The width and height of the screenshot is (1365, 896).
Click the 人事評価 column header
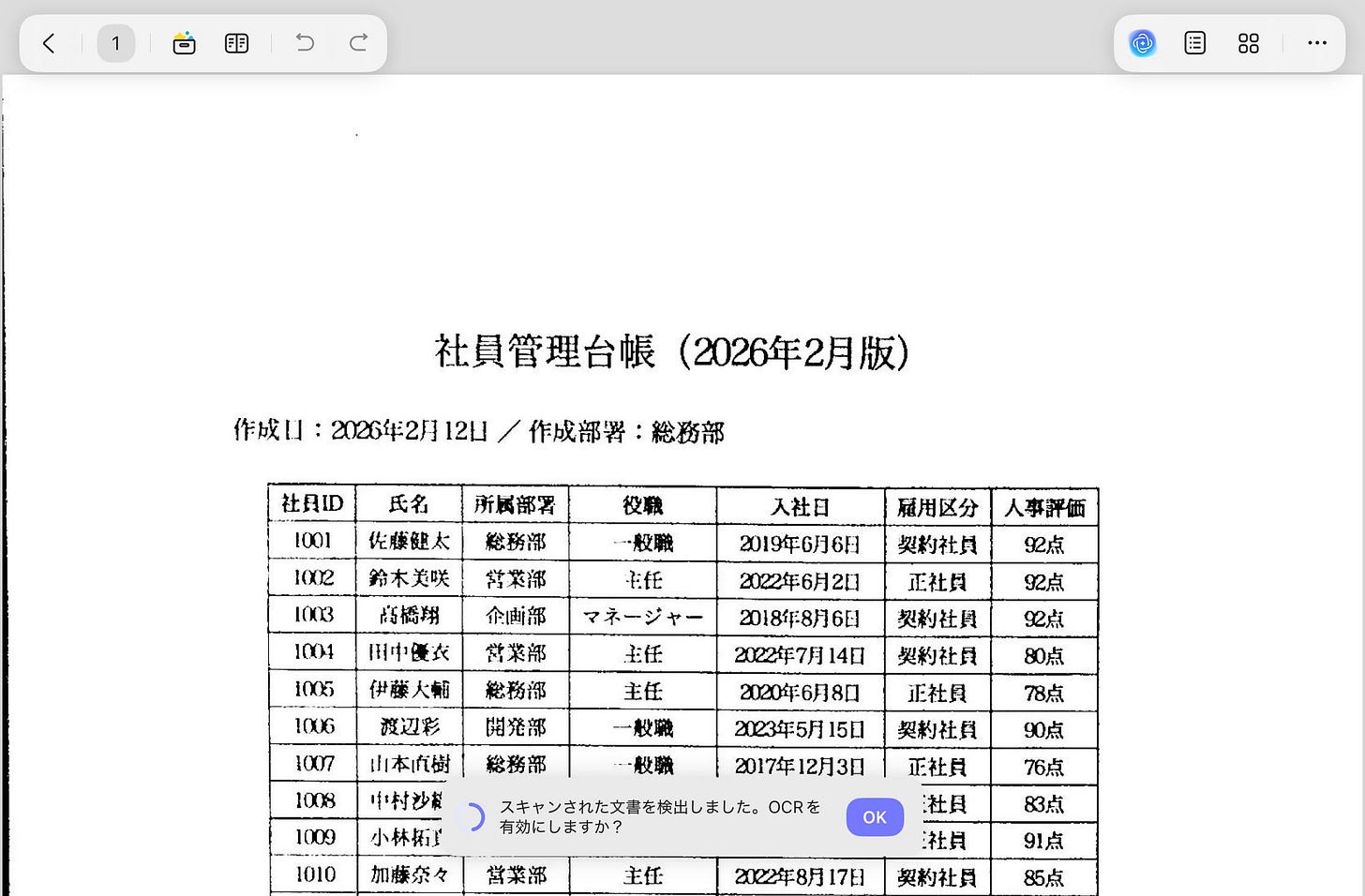[x=1044, y=507]
